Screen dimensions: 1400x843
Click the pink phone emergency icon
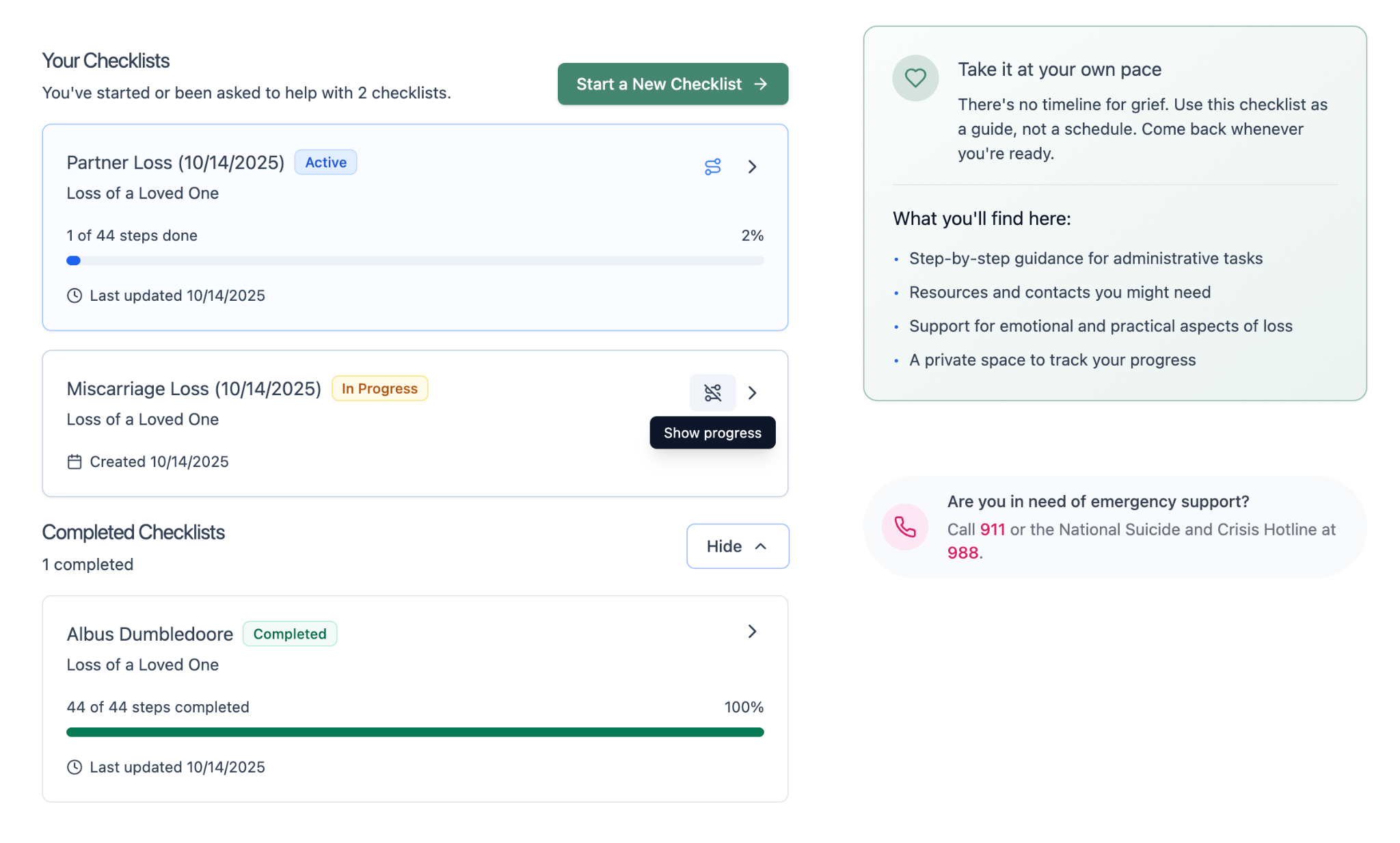click(x=904, y=527)
